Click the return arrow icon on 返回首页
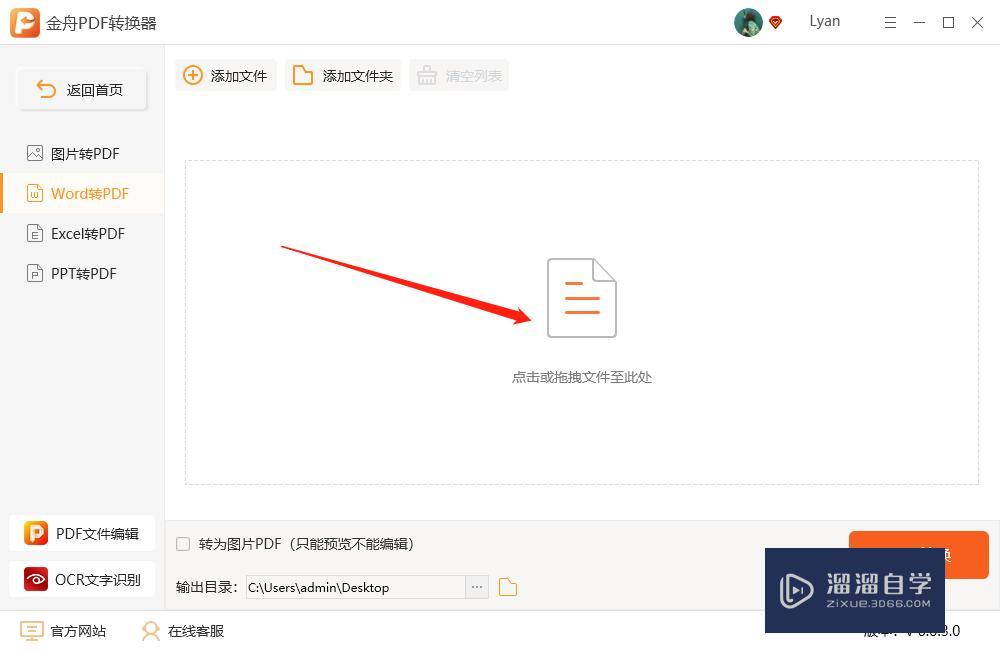This screenshot has height=650, width=1000. click(47, 89)
